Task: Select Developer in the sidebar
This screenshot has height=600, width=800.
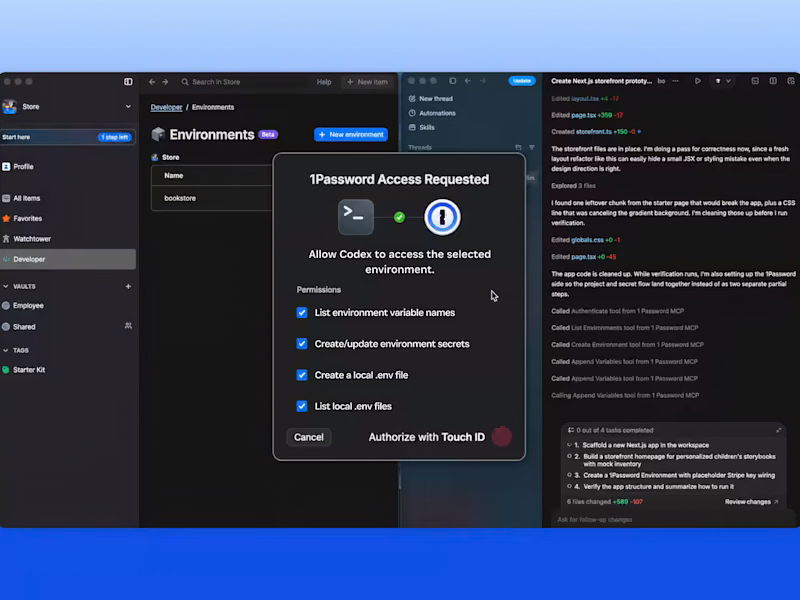Action: pos(68,259)
